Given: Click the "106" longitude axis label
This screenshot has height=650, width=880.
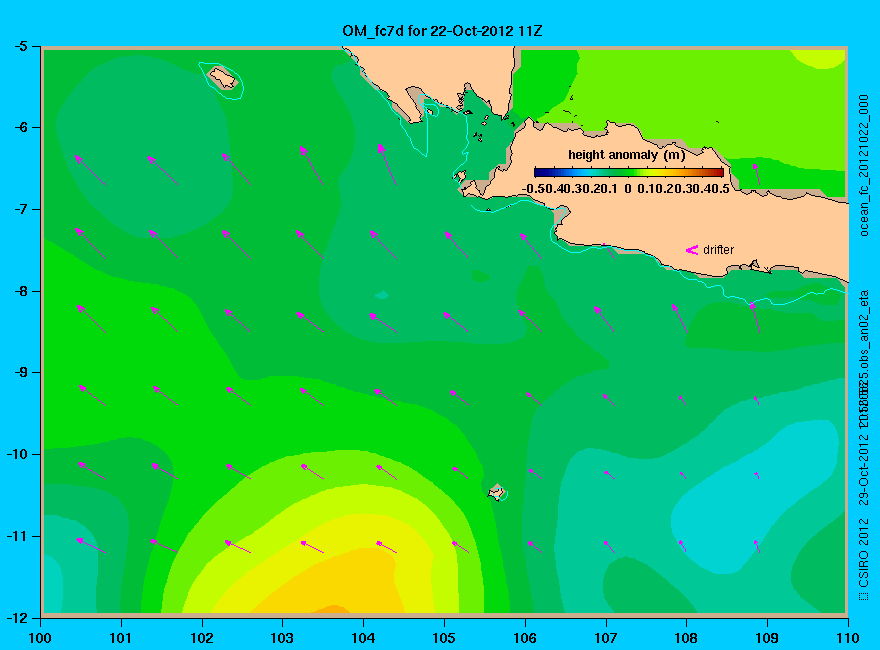Looking at the screenshot, I should click(x=525, y=638).
